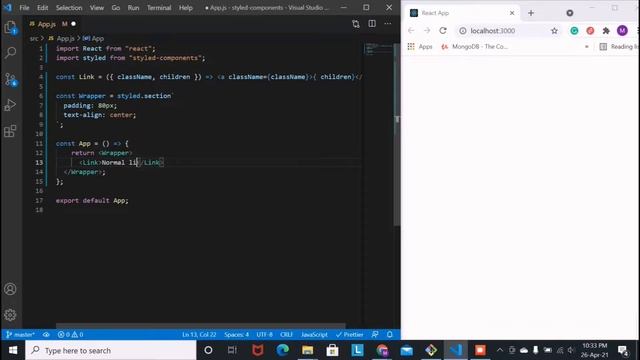Open the File menu

pyautogui.click(x=24, y=8)
